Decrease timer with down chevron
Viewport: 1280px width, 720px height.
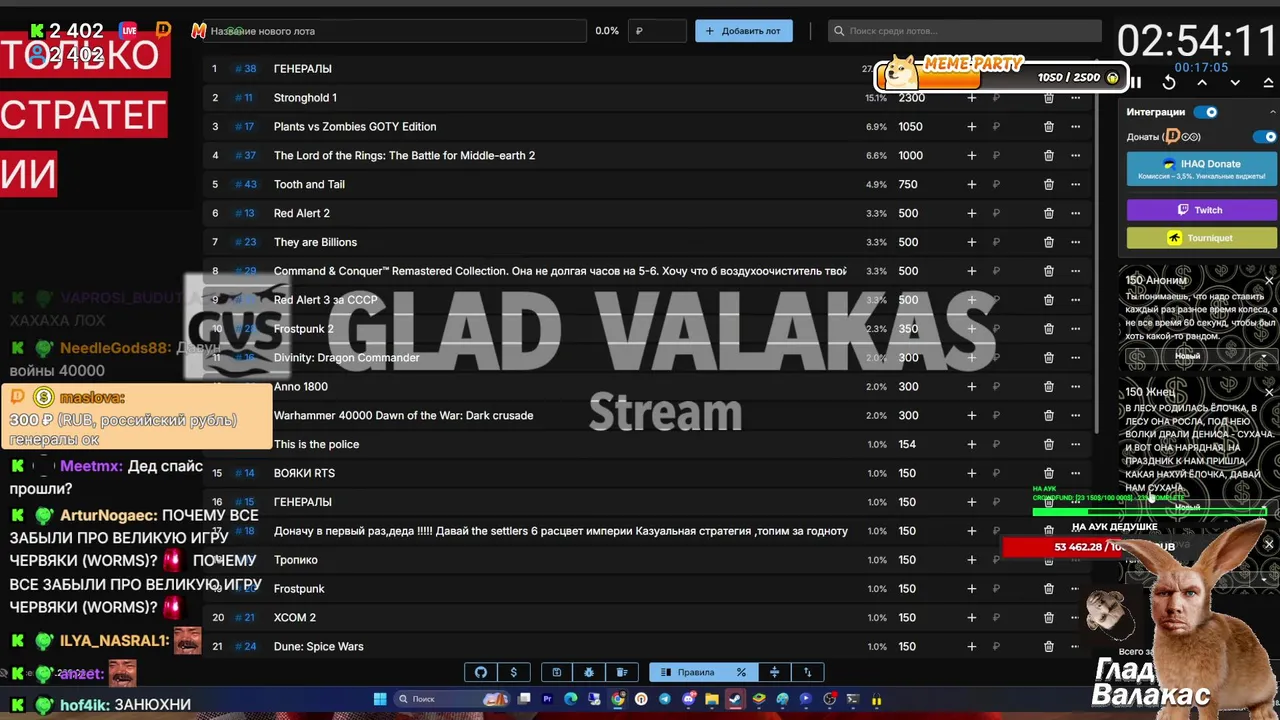[1235, 83]
